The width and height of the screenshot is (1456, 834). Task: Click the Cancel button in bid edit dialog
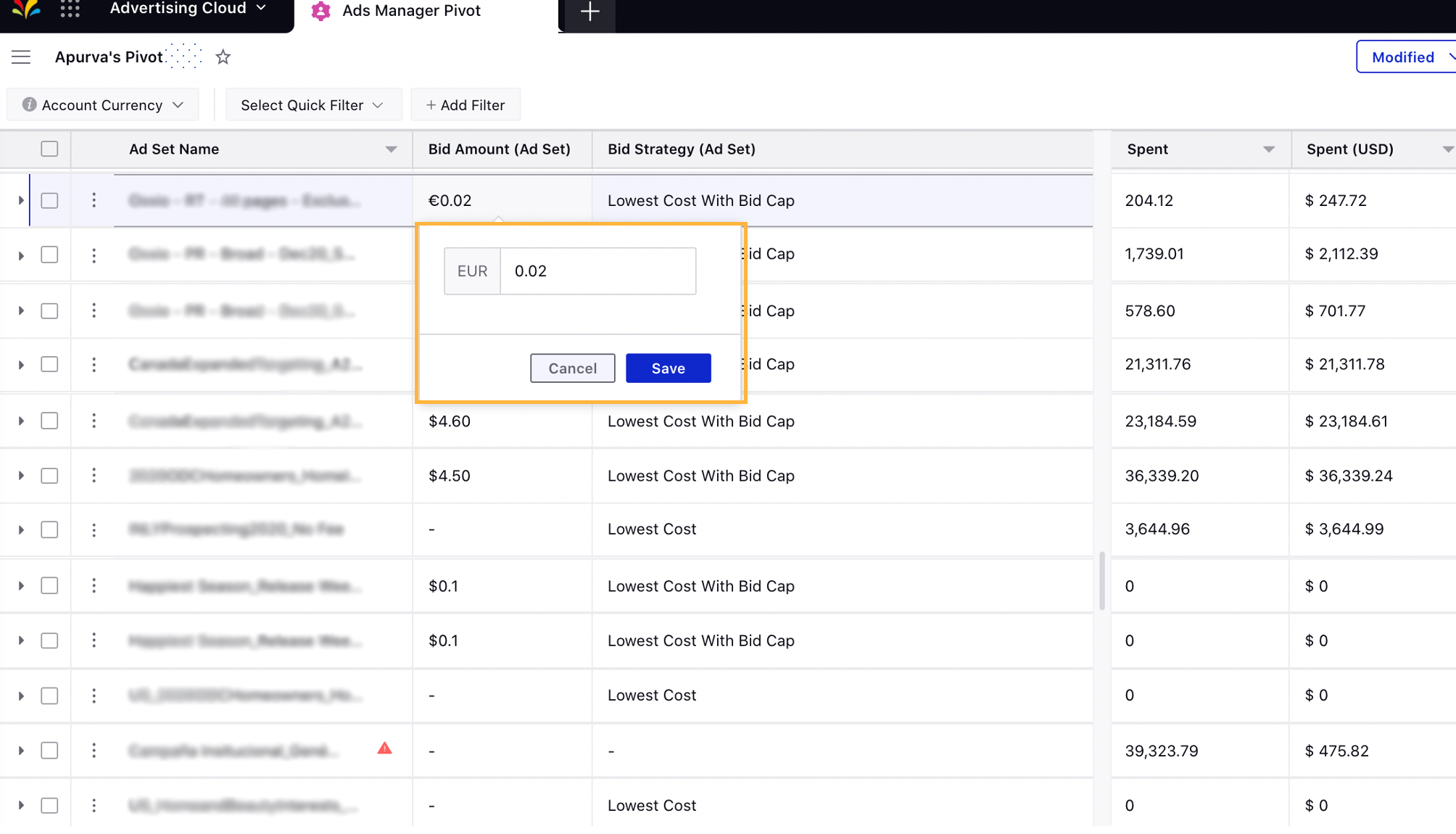point(572,368)
